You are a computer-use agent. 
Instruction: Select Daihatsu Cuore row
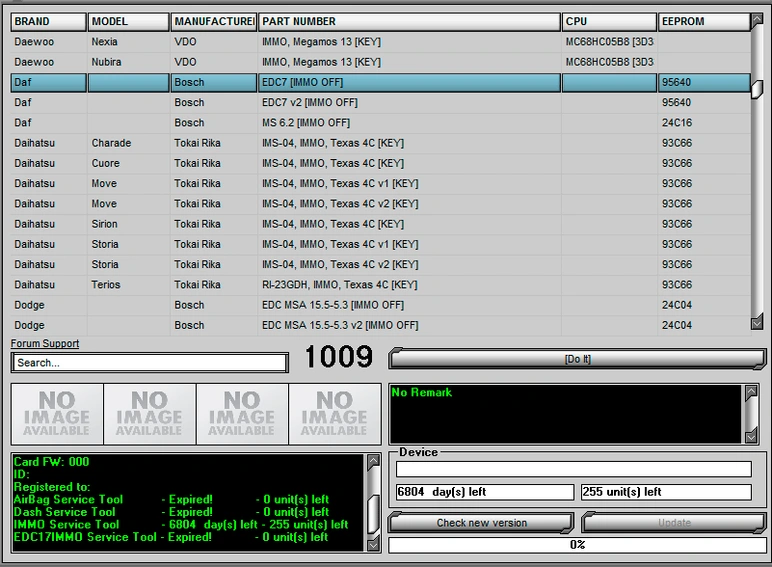pos(381,163)
